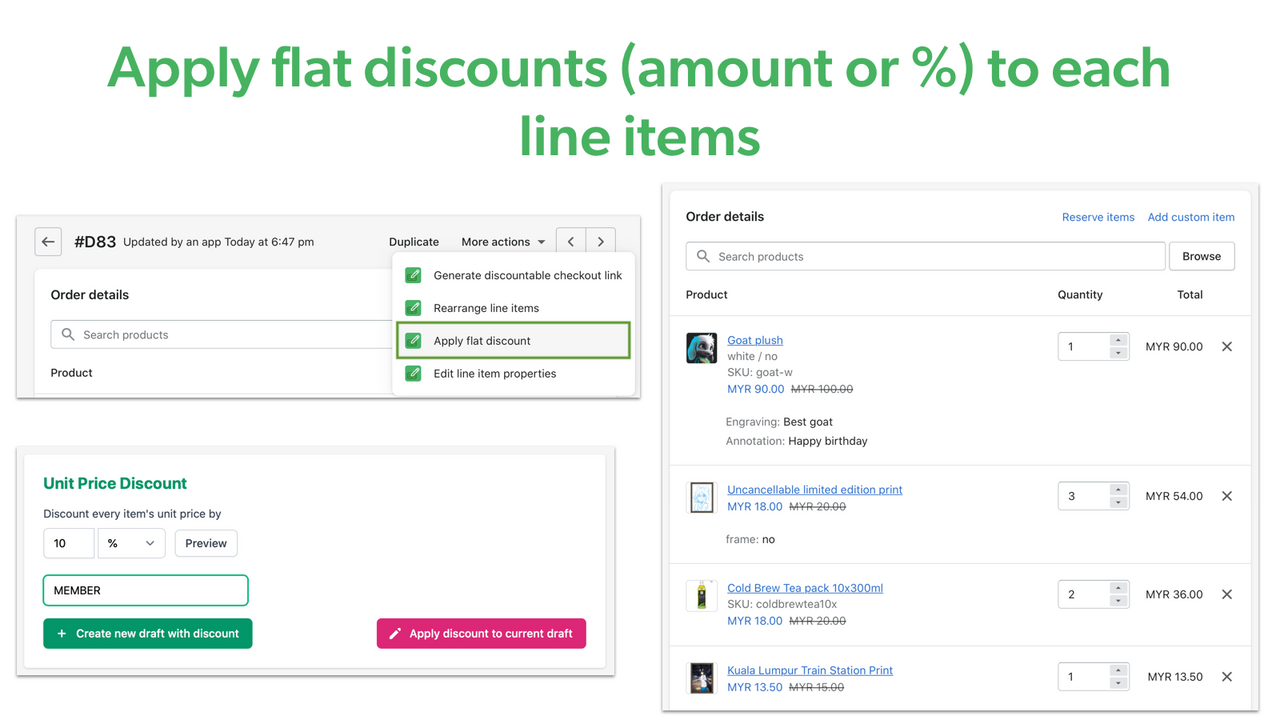Open the Reserve items link
Image resolution: width=1280 pixels, height=720 pixels.
tap(1098, 217)
